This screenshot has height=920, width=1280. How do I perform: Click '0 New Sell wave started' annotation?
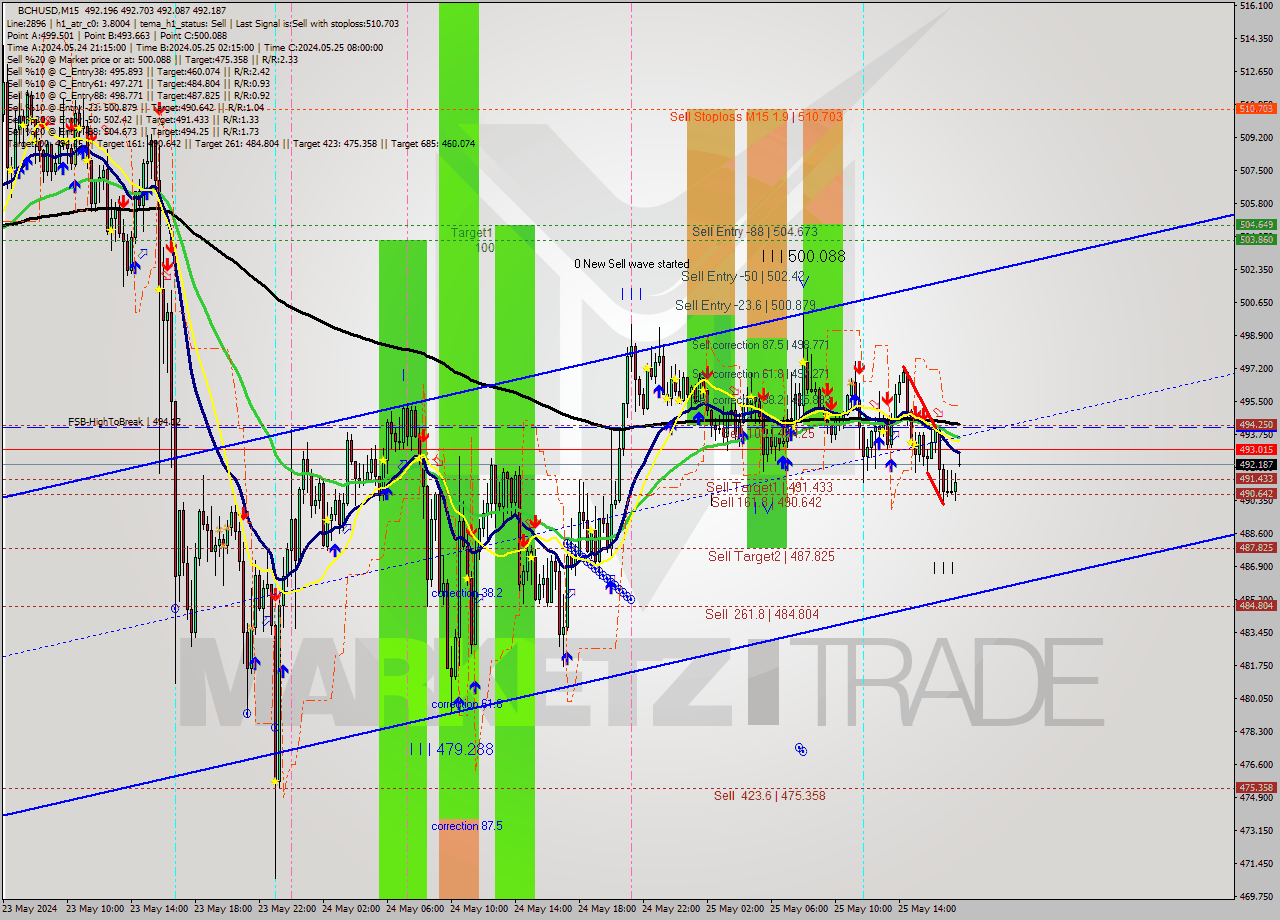pos(631,264)
